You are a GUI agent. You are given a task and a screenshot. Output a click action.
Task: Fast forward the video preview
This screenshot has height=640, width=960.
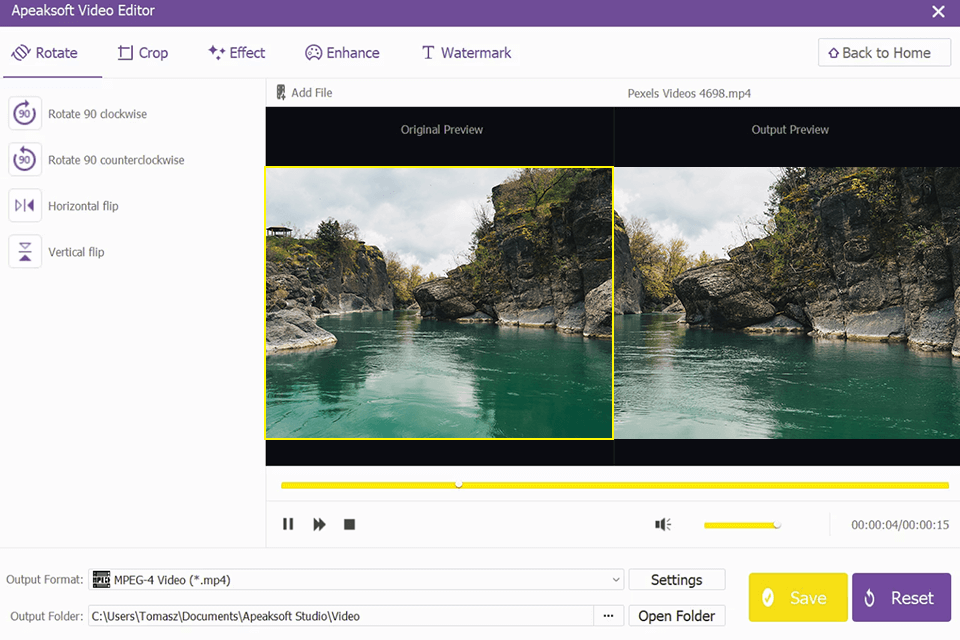click(x=318, y=523)
